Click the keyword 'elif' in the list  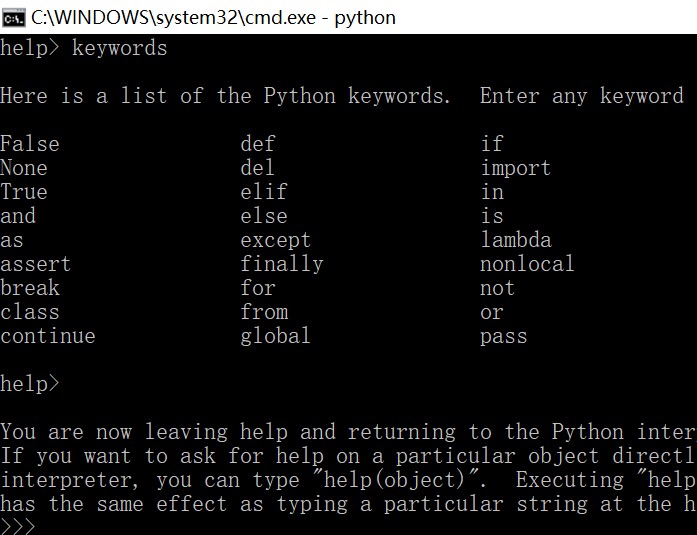(264, 192)
